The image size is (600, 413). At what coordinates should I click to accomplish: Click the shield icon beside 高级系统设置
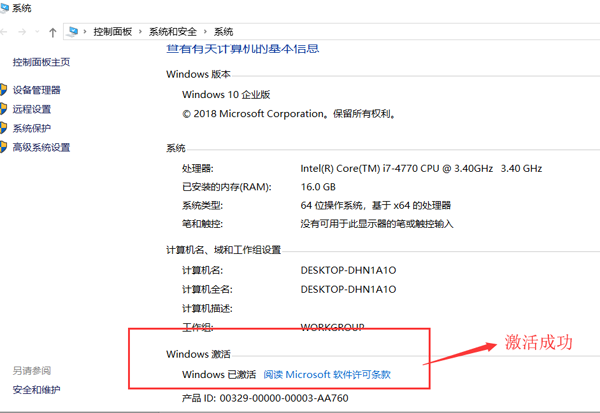(x=3, y=147)
